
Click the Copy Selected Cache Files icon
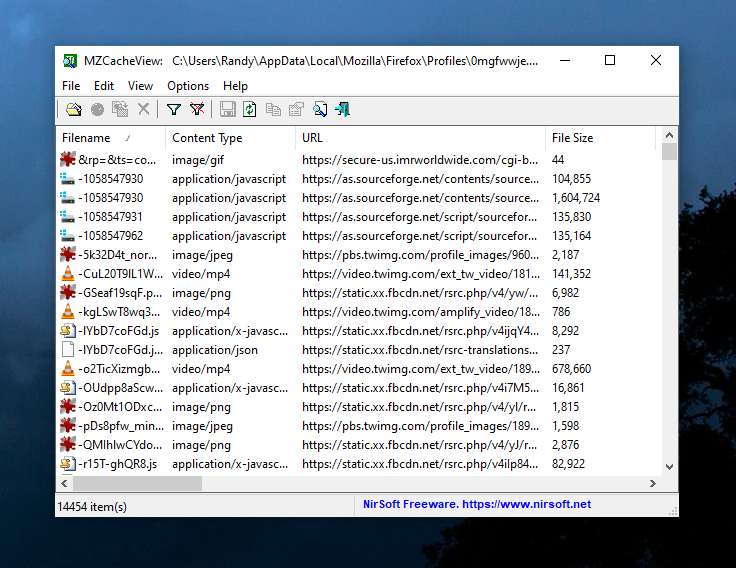click(x=120, y=110)
